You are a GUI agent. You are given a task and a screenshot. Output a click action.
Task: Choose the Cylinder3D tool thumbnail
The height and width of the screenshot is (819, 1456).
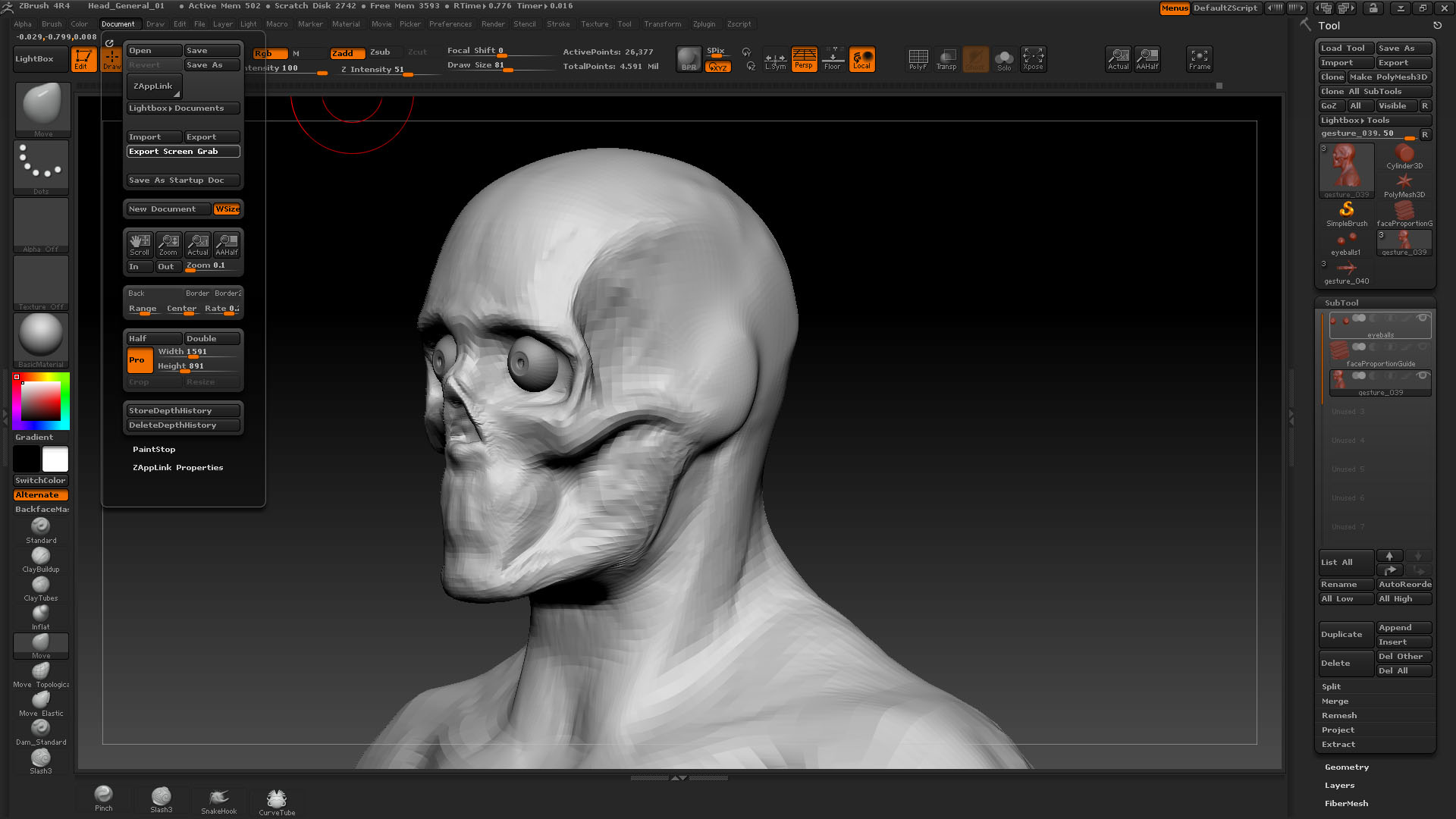point(1404,156)
